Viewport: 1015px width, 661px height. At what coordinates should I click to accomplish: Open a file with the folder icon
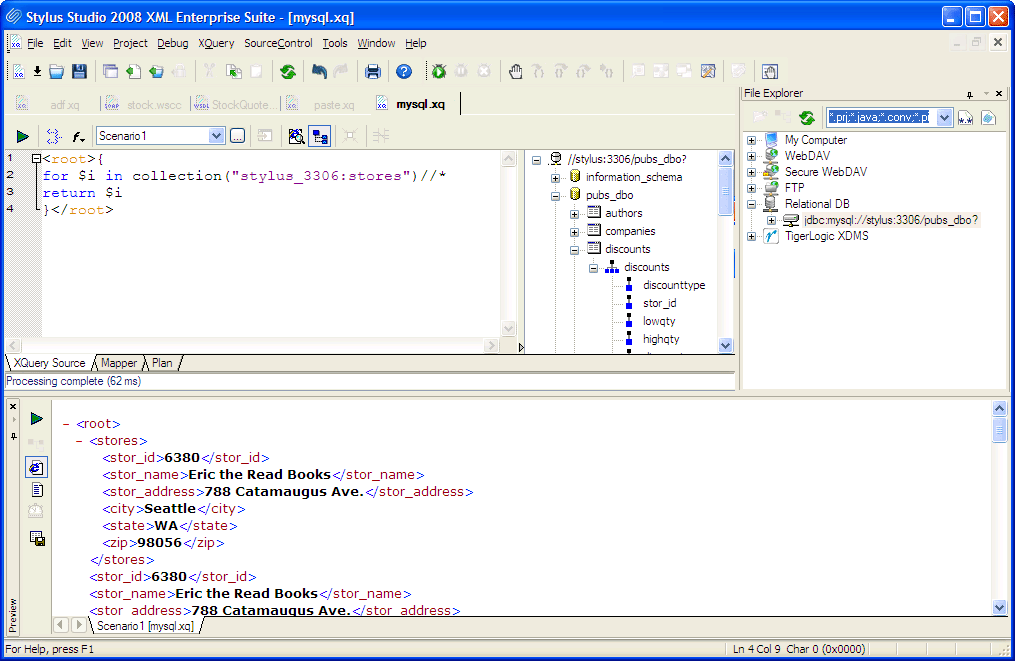click(x=57, y=71)
